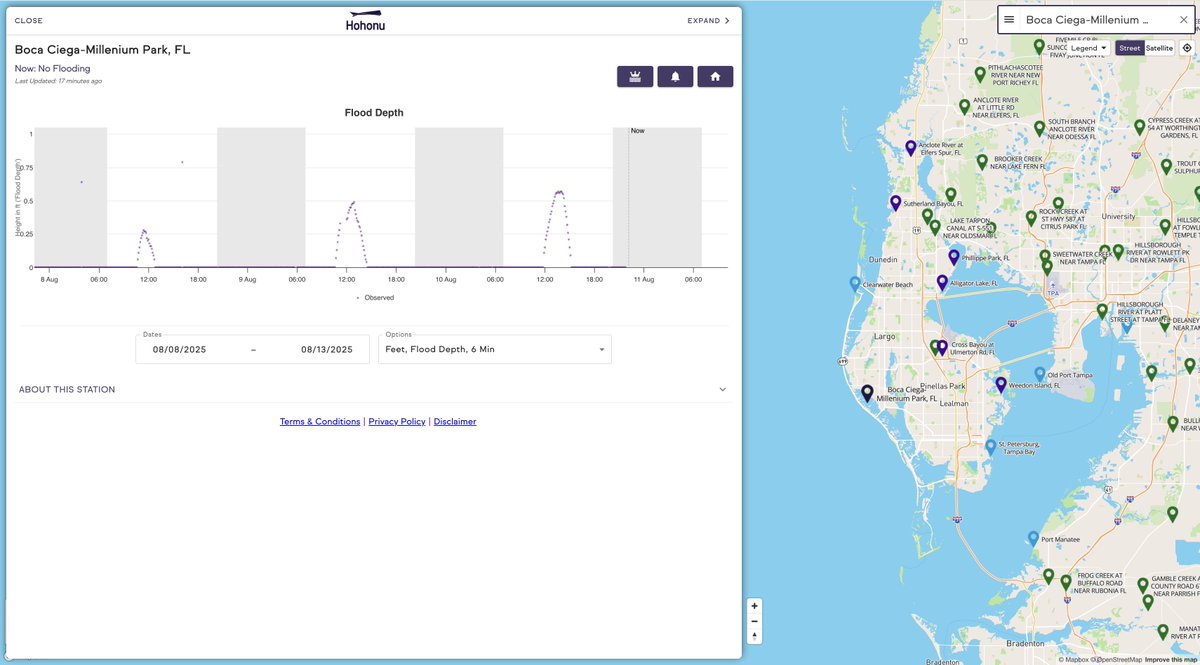
Task: Select the Sutherland Bayou station pin
Action: tap(895, 203)
